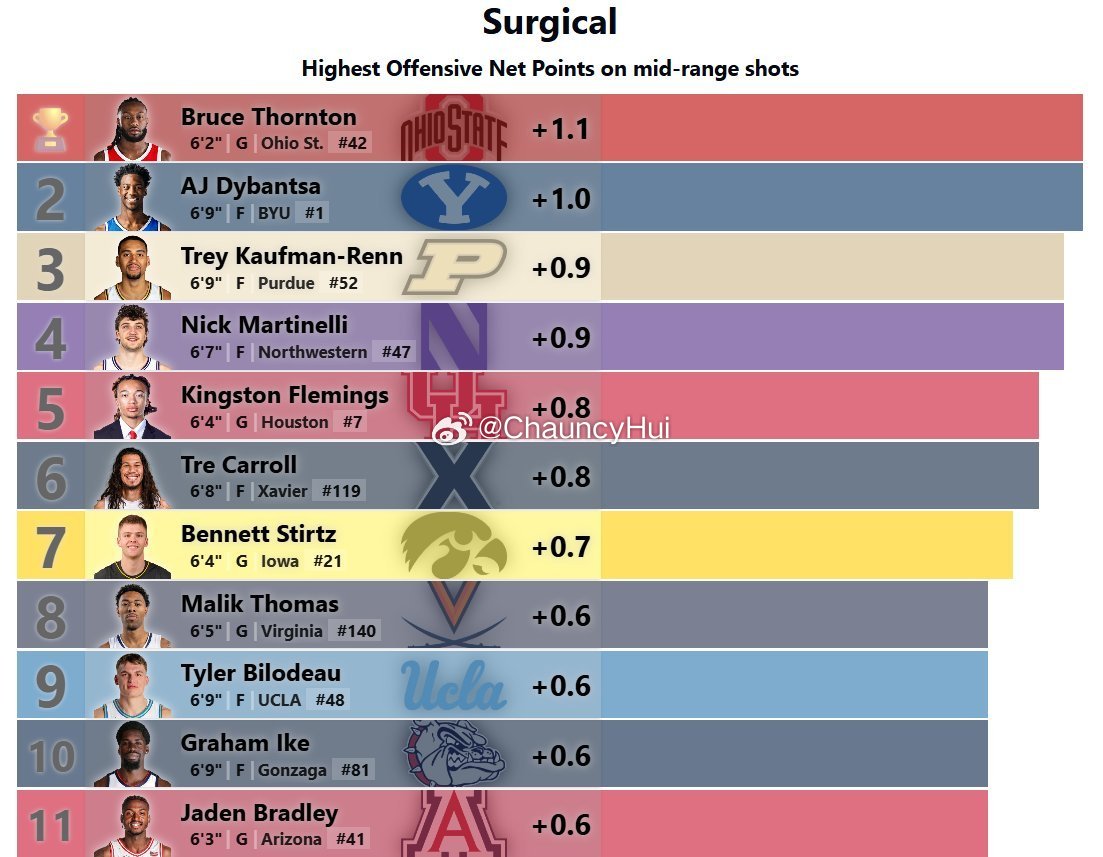Click the yellow bar for Bennett Stirtz
The height and width of the screenshot is (857, 1103).
tap(807, 545)
